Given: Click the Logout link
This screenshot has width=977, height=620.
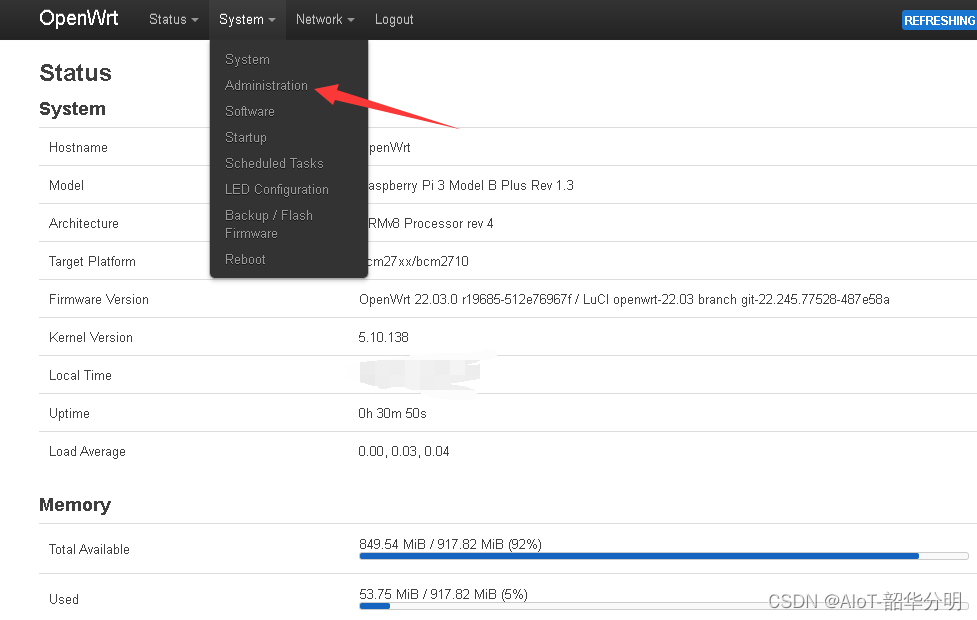Looking at the screenshot, I should tap(394, 19).
